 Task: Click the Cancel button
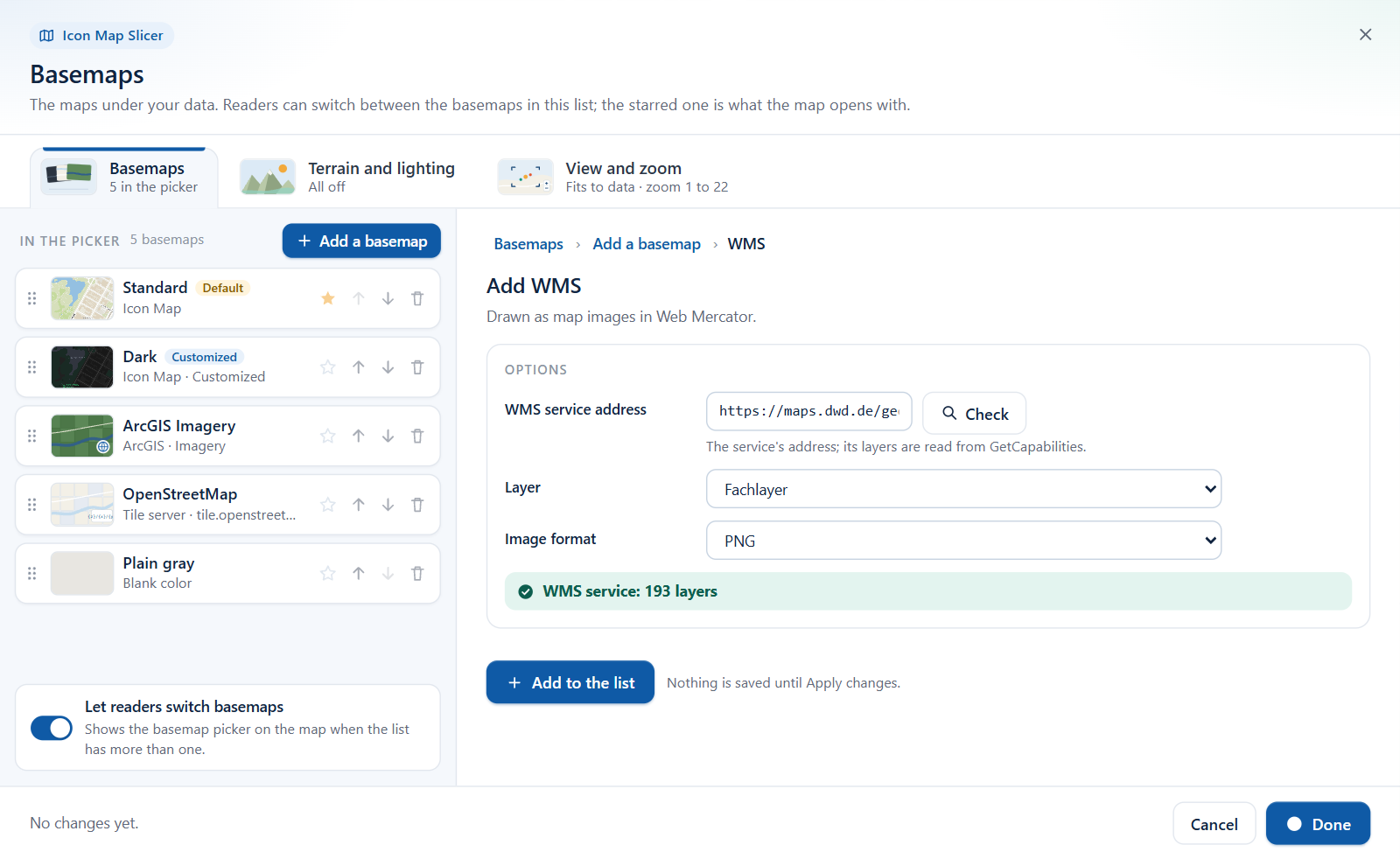1214,824
